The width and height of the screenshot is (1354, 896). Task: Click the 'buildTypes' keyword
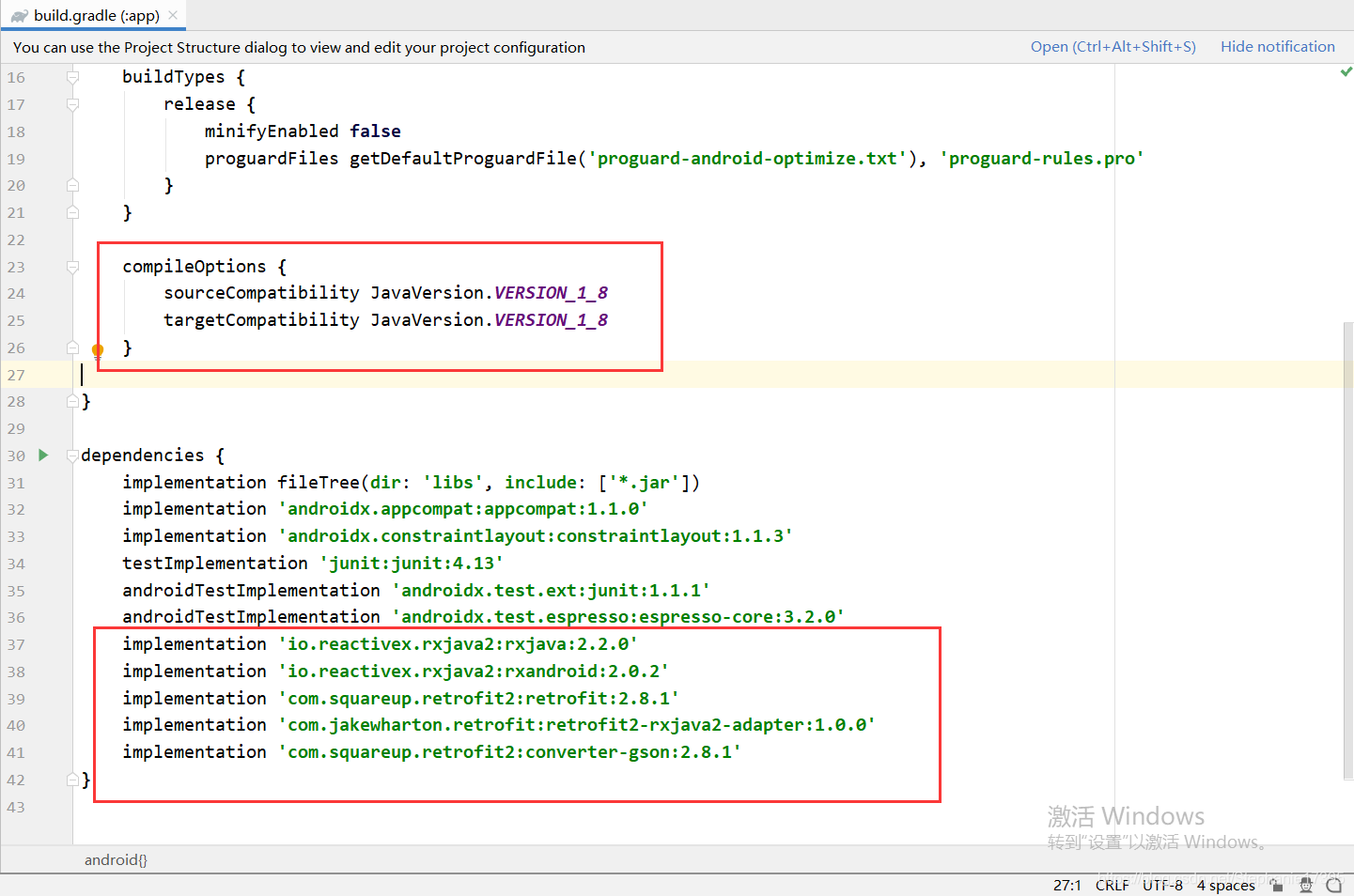tap(174, 77)
